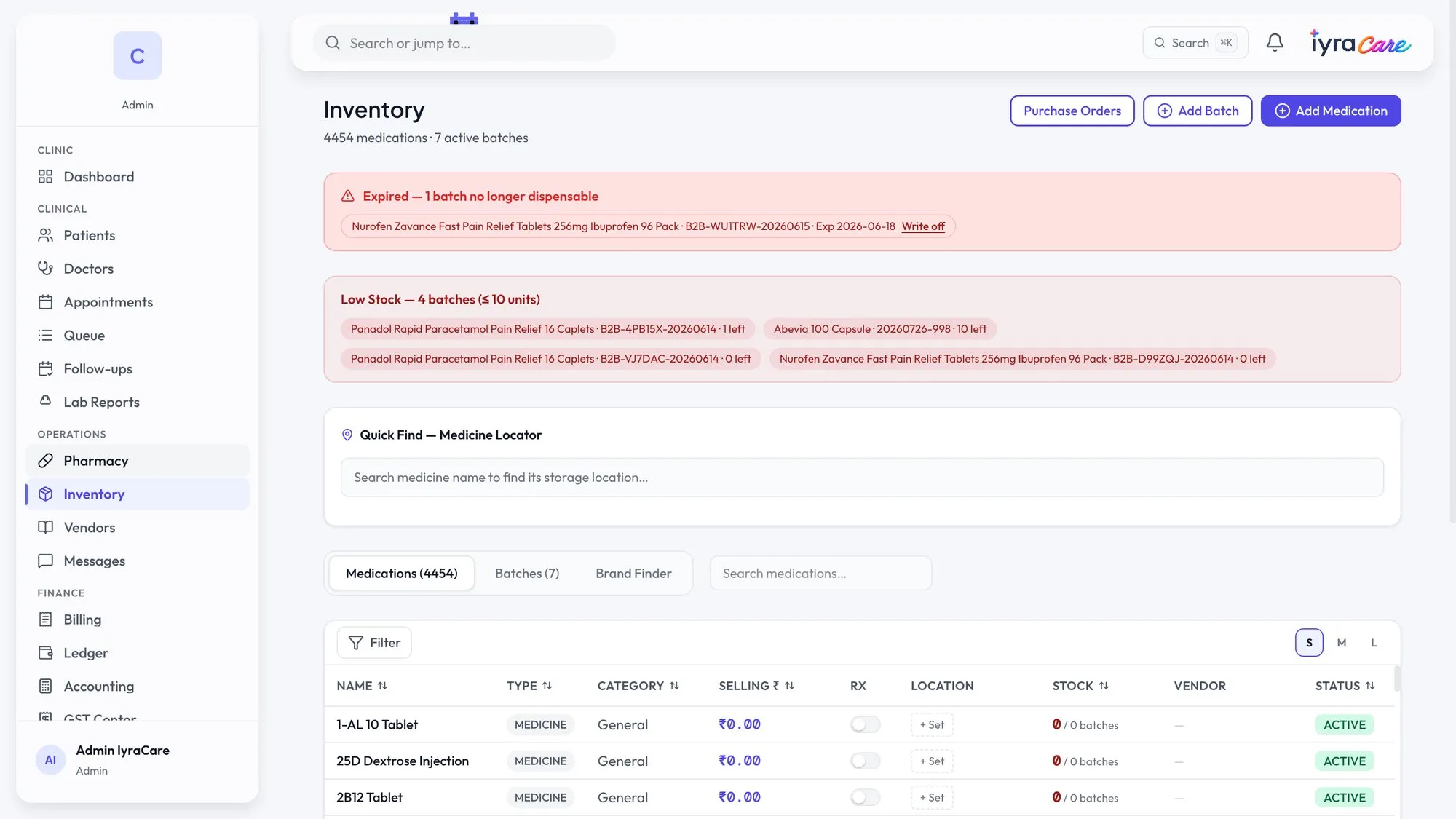
Task: Click the Accounting calculator icon
Action: (45, 687)
